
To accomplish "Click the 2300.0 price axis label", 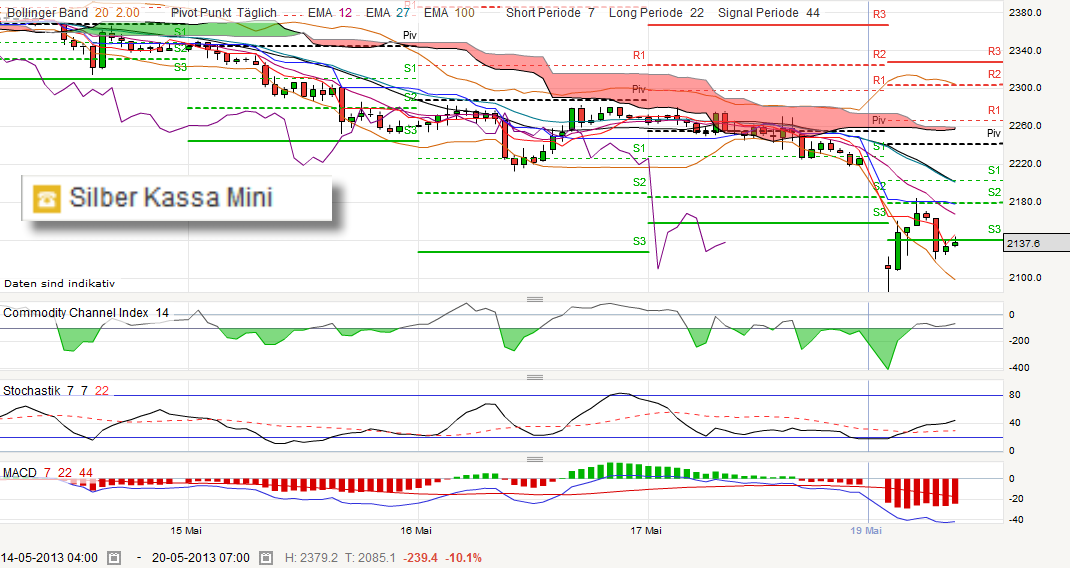I will (1025, 88).
